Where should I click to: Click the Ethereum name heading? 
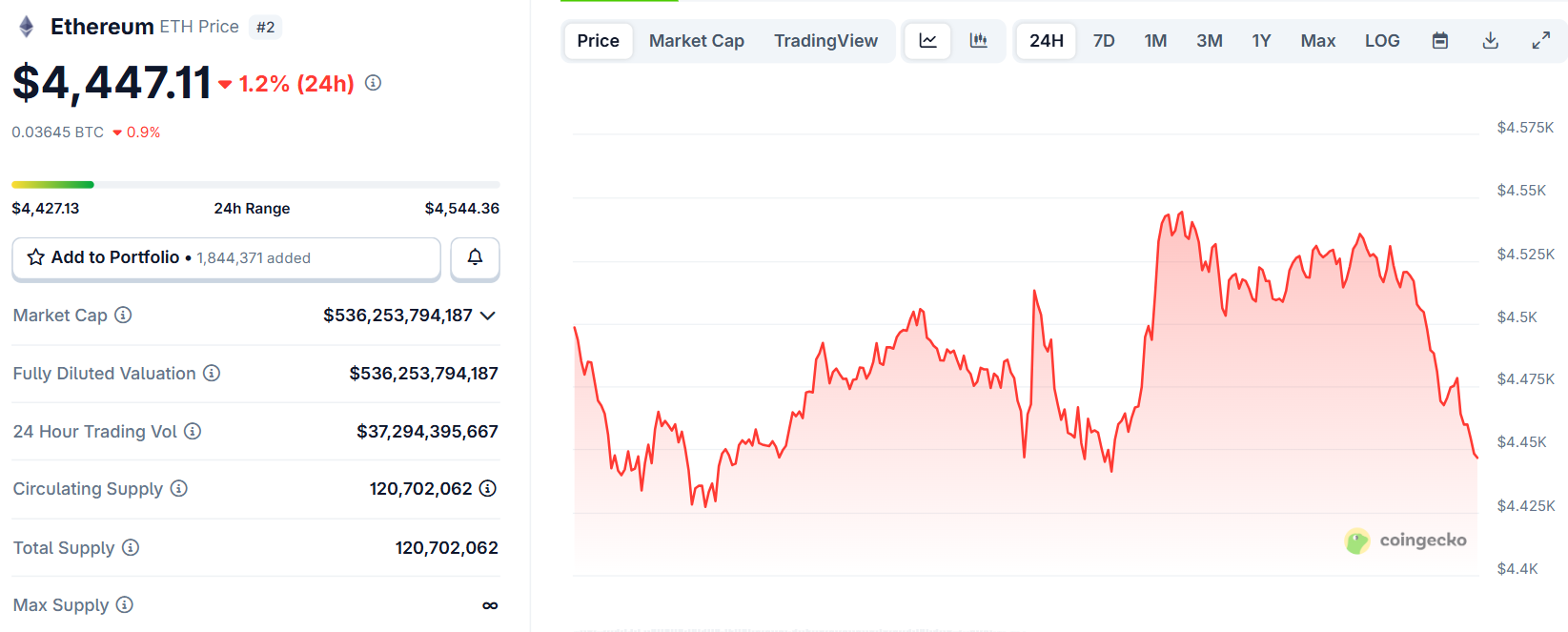coord(102,27)
